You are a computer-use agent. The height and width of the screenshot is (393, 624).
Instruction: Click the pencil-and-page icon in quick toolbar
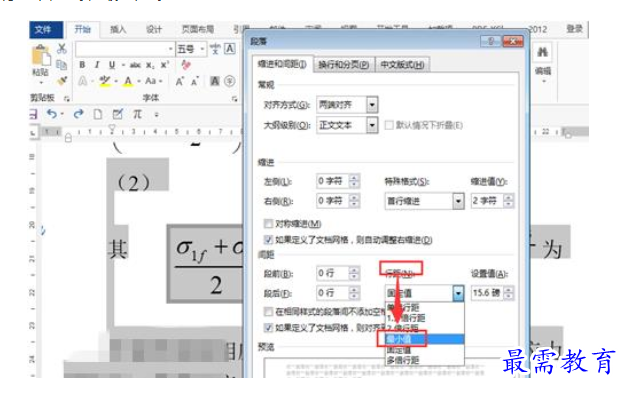(x=117, y=114)
